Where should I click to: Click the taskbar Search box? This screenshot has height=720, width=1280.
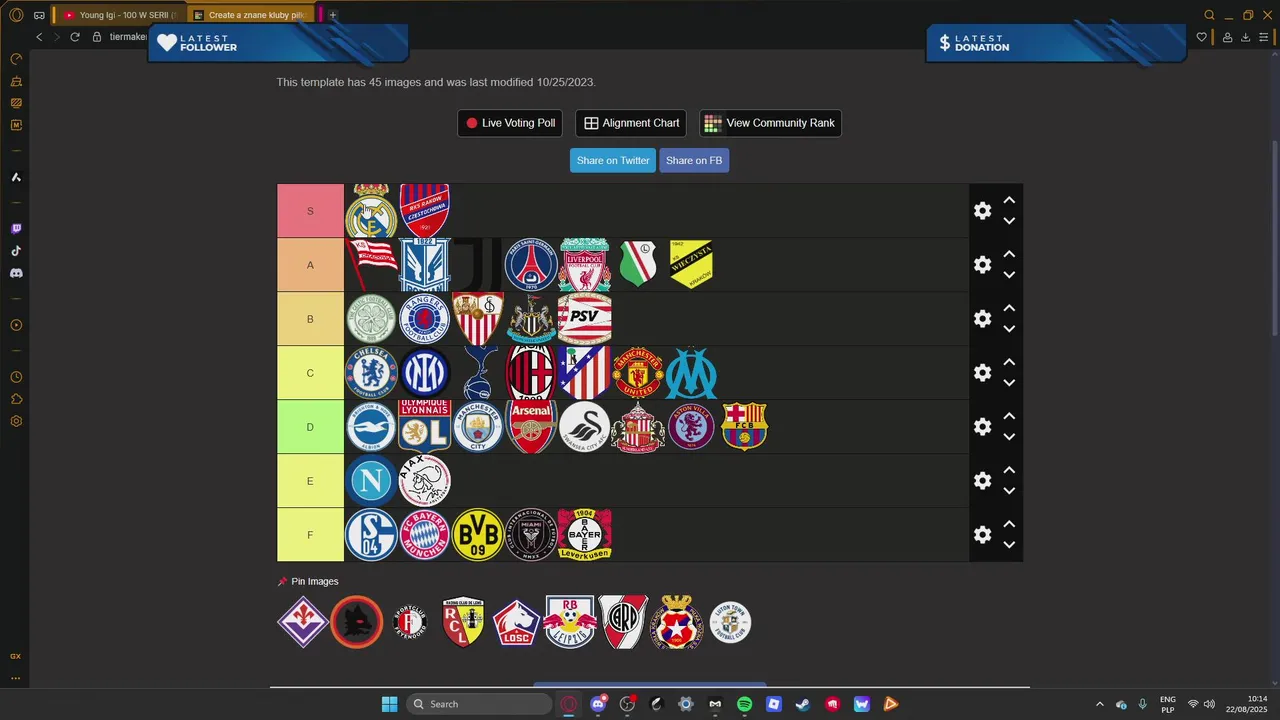pyautogui.click(x=480, y=704)
